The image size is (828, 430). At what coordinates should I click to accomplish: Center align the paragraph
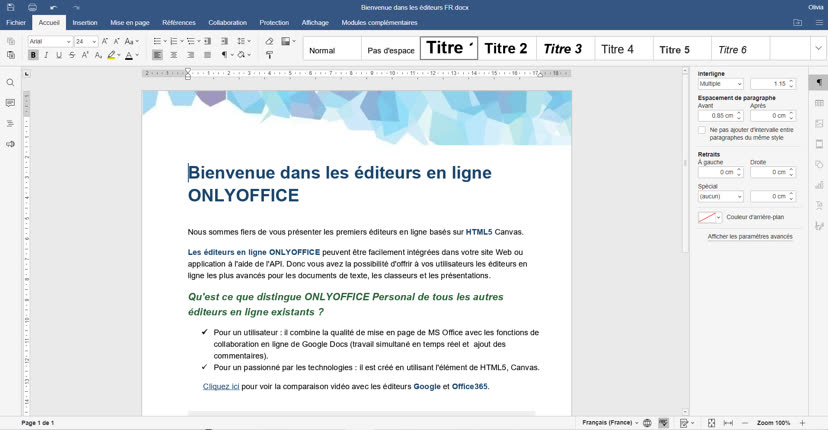[x=174, y=55]
